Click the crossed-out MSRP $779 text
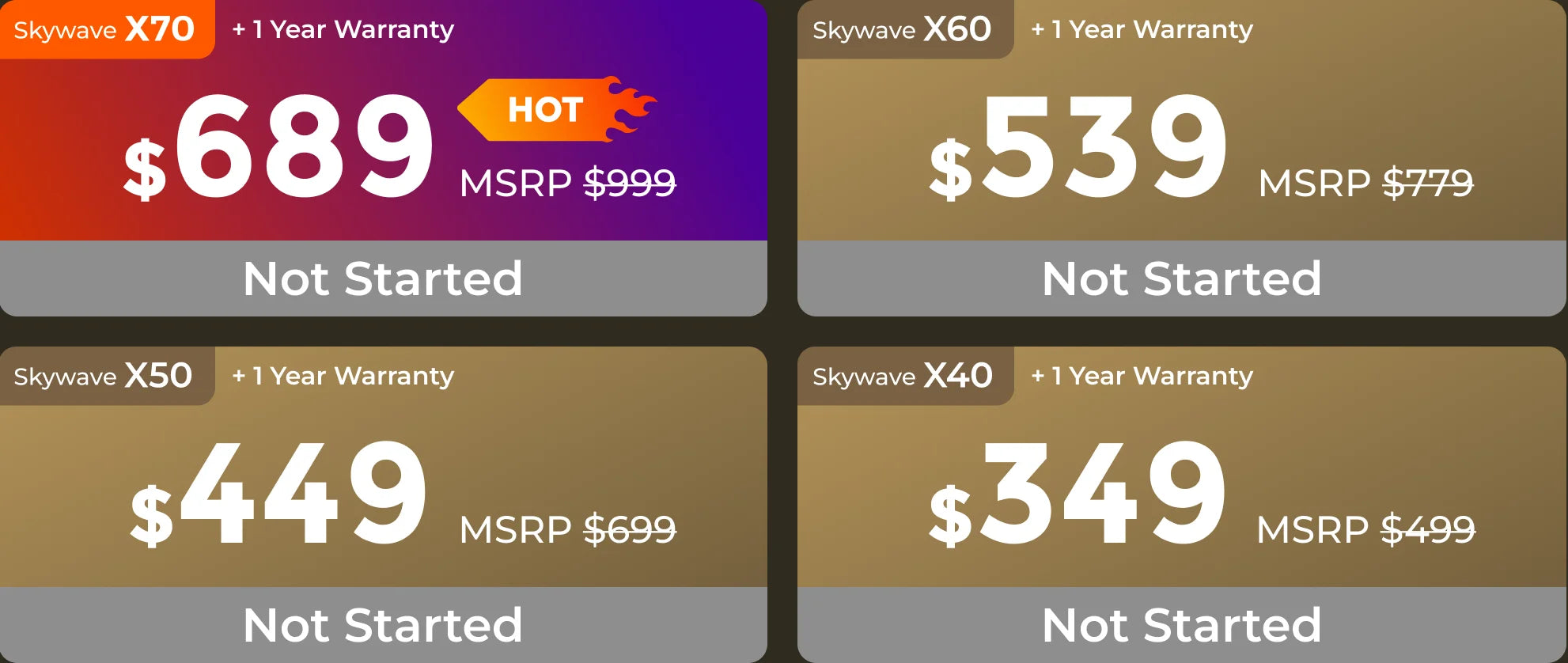The image size is (1568, 663). pos(1365,183)
